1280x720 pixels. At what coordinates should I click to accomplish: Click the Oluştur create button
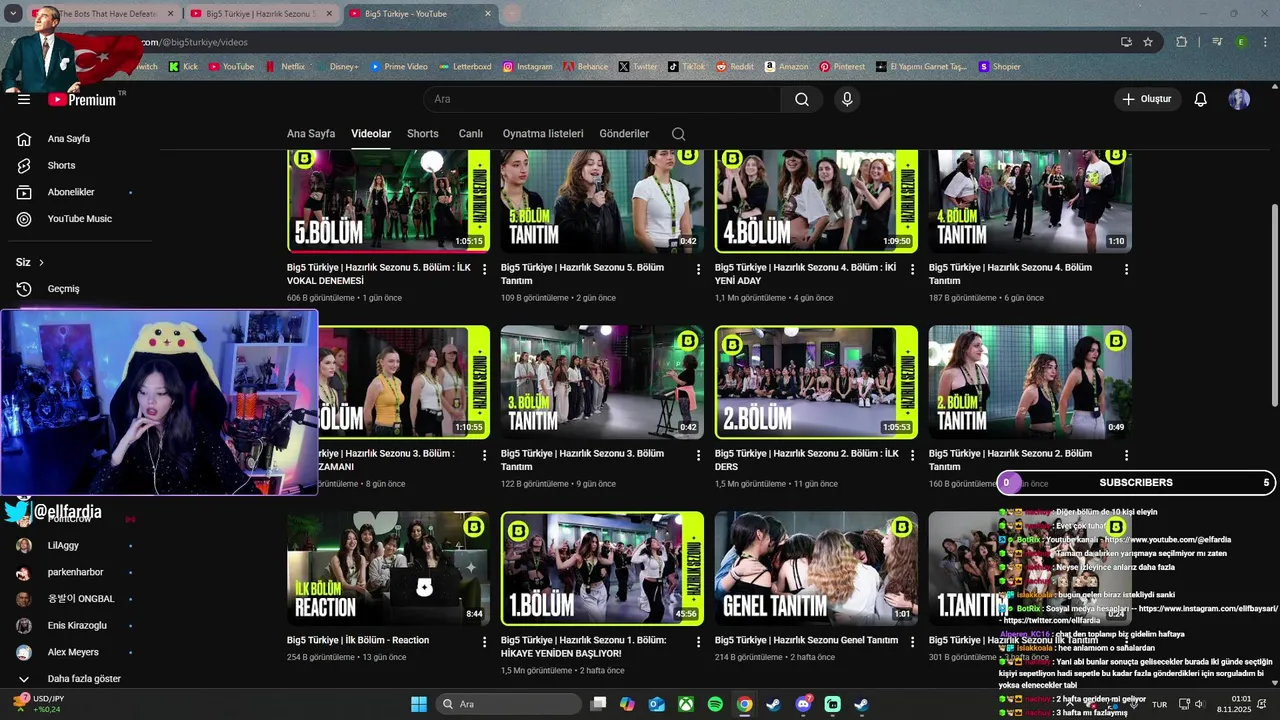pyautogui.click(x=1147, y=99)
